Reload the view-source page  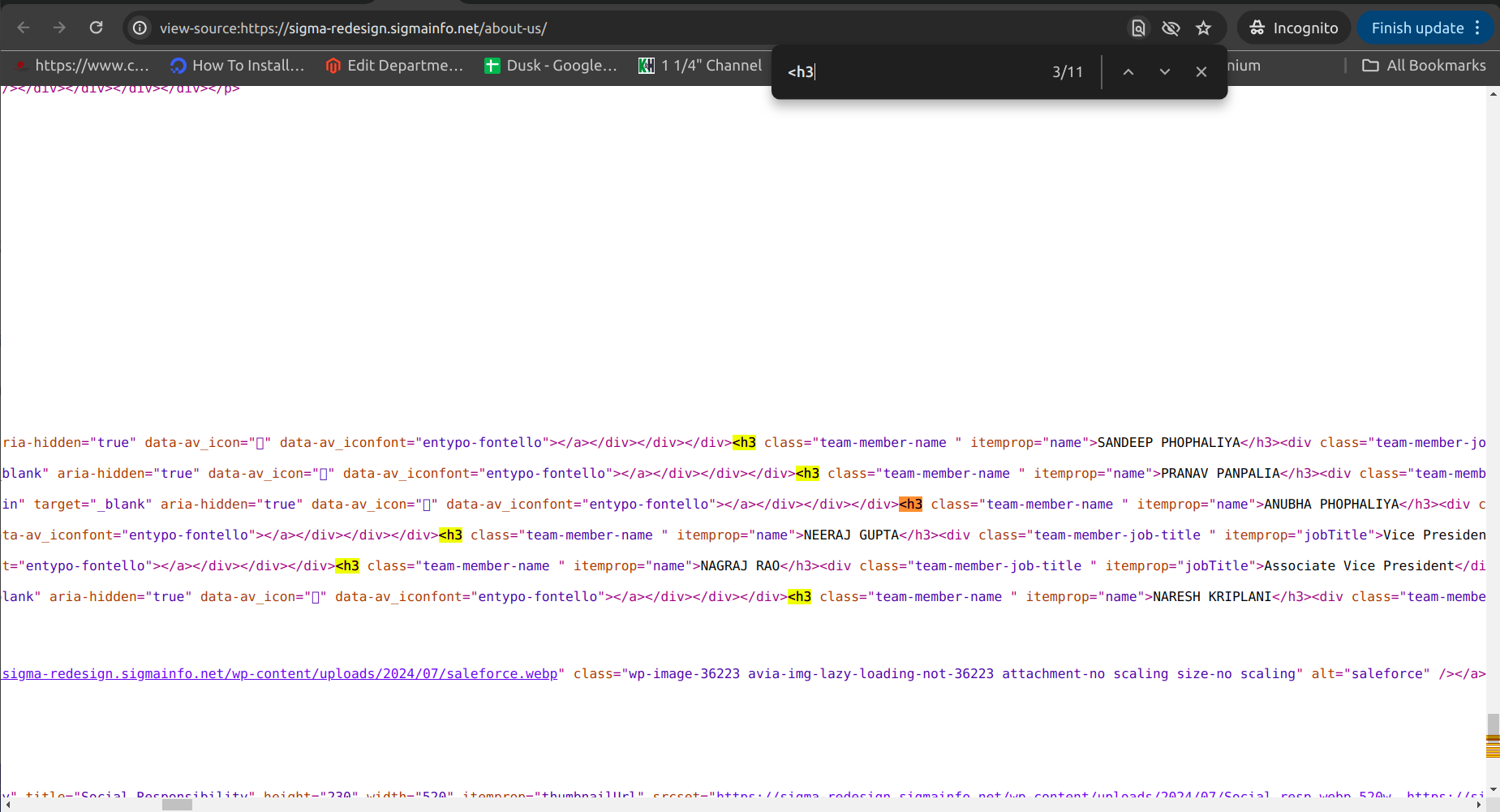coord(96,28)
